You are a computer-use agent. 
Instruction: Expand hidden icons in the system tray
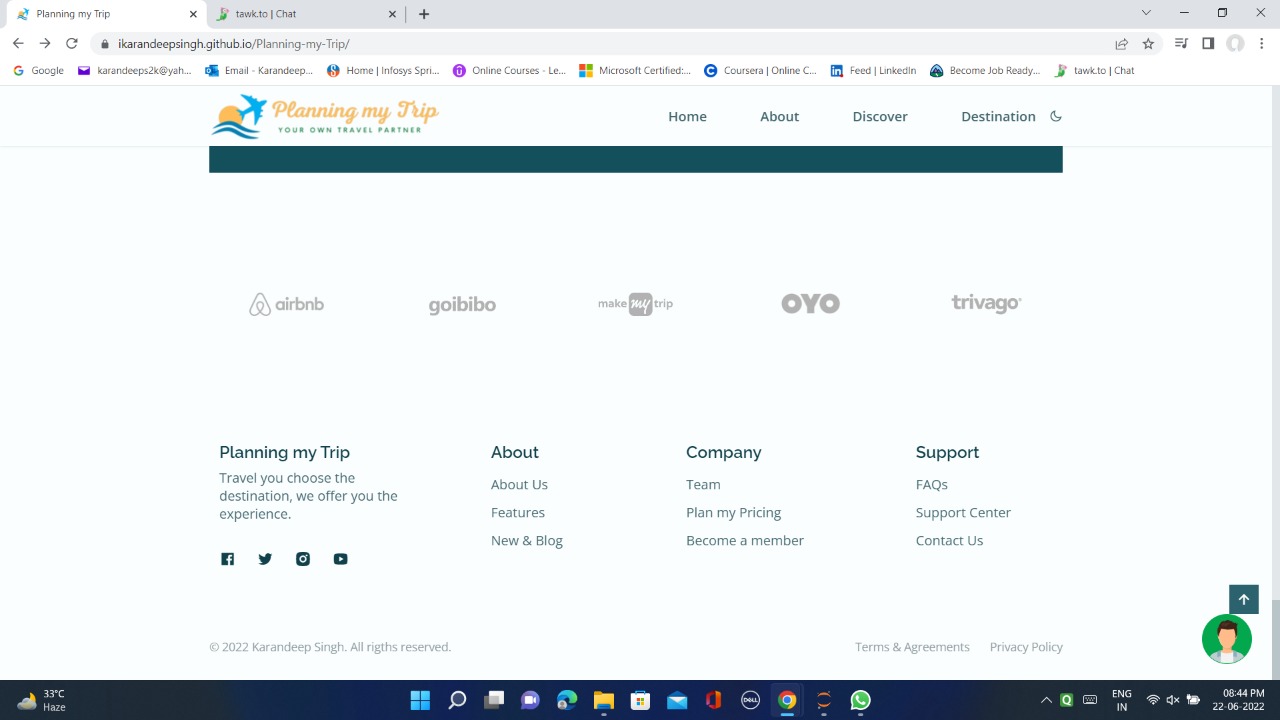pos(1046,699)
